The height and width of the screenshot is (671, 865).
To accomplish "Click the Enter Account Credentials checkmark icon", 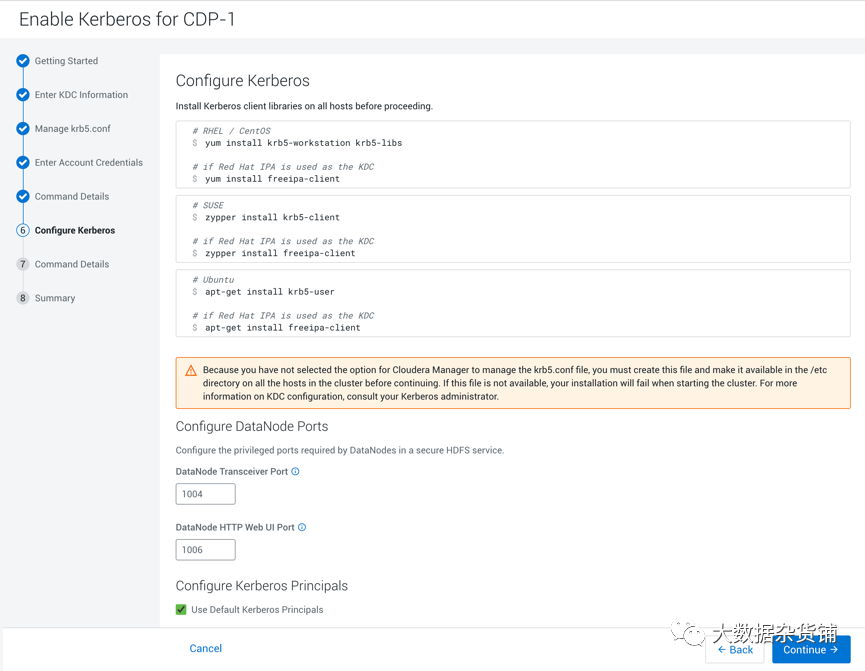I will [x=23, y=163].
